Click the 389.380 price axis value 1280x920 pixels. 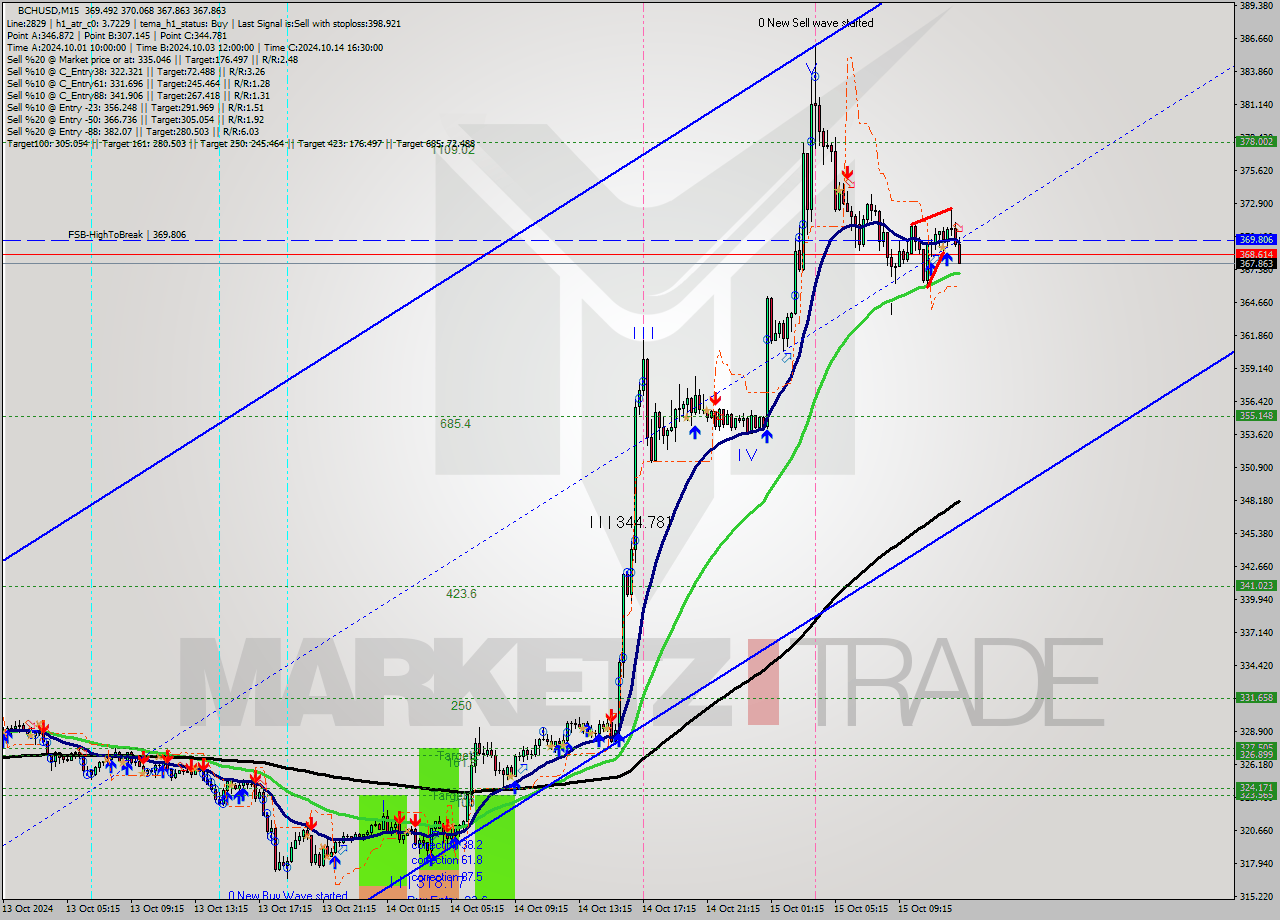click(1256, 6)
